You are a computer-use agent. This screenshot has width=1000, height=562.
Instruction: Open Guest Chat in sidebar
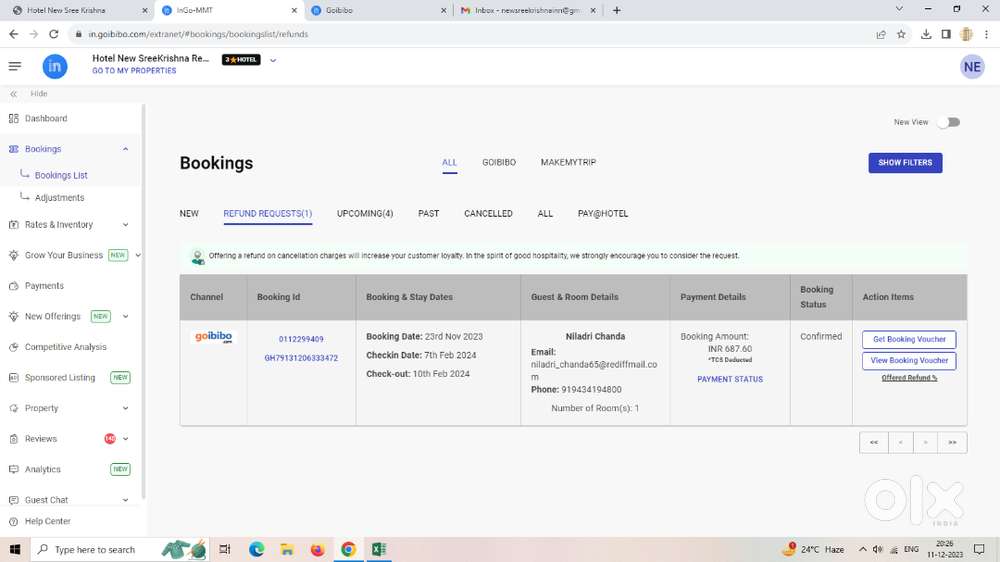pos(46,500)
